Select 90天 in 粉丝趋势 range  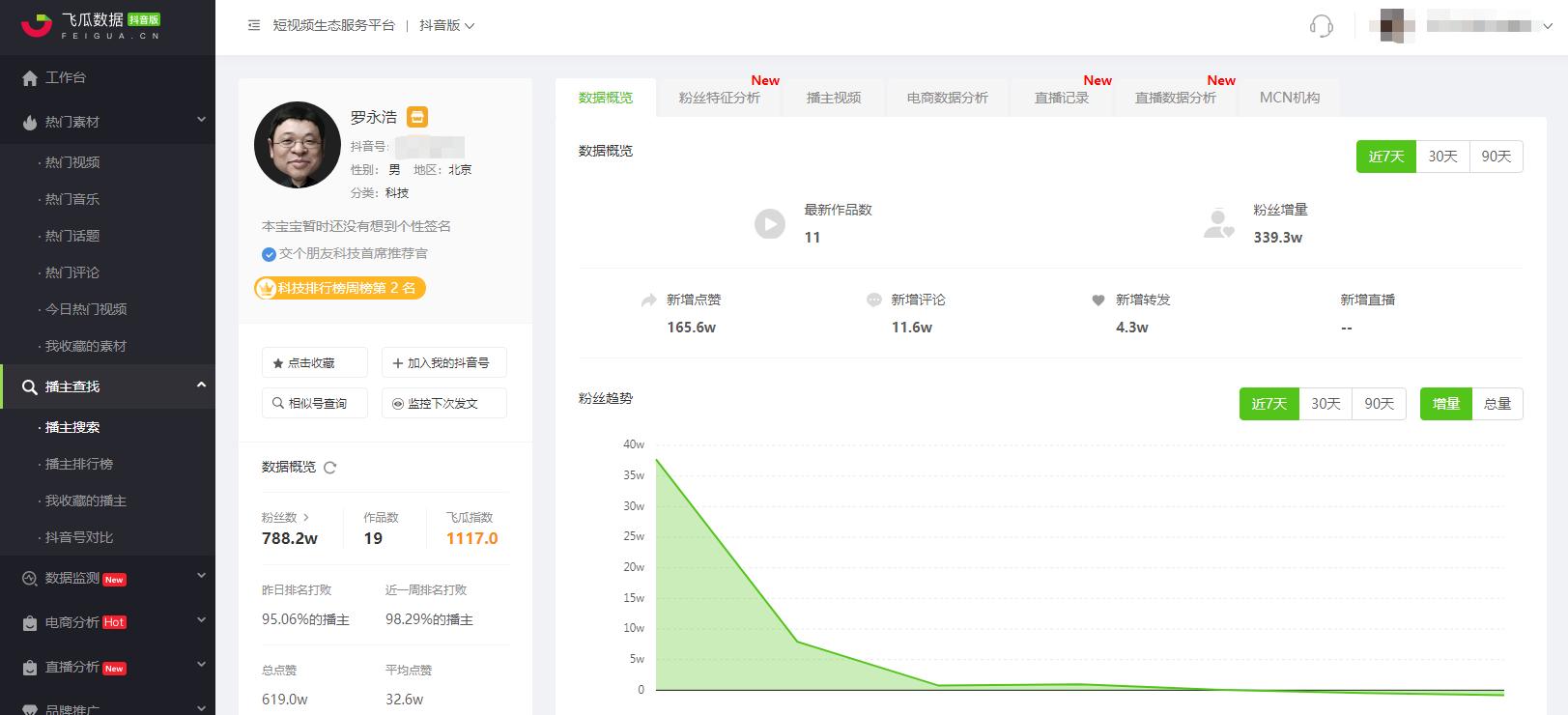(x=1380, y=404)
